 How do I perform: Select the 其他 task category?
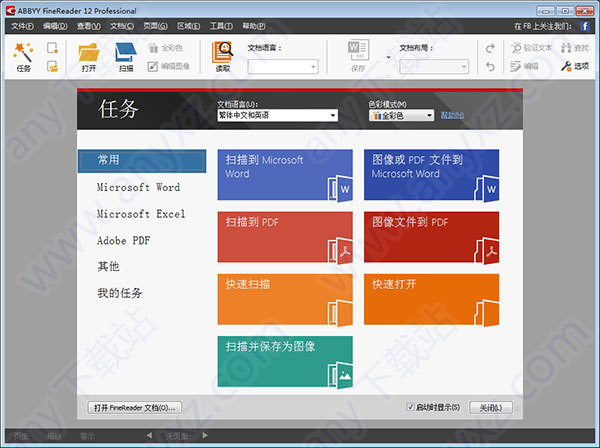click(108, 266)
